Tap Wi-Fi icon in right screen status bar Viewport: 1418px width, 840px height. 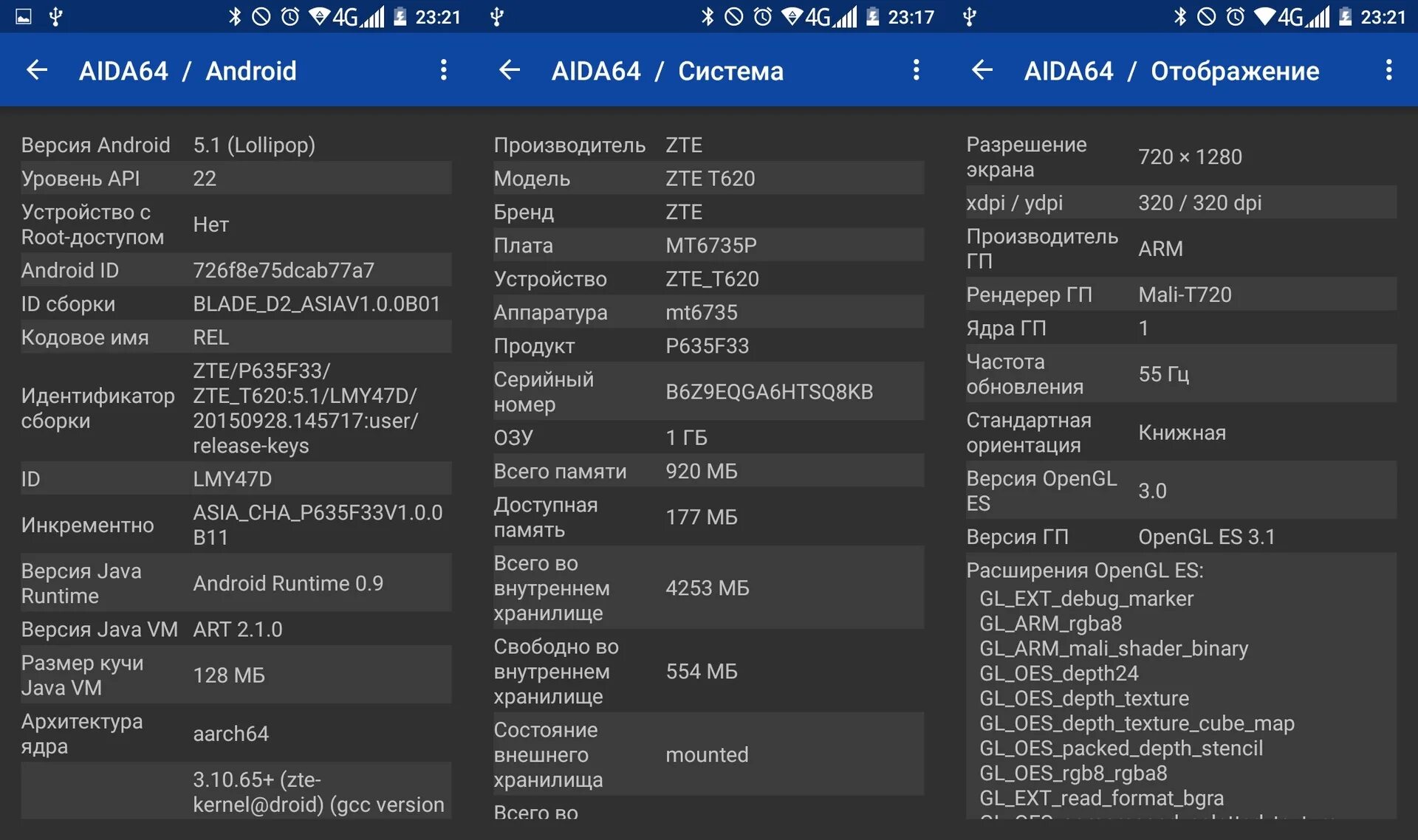pyautogui.click(x=1264, y=16)
